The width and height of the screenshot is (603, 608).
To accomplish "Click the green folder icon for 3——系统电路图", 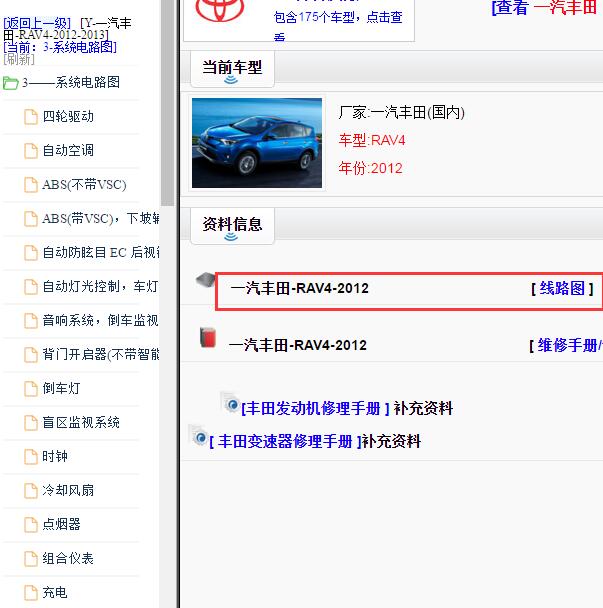I will click(10, 83).
